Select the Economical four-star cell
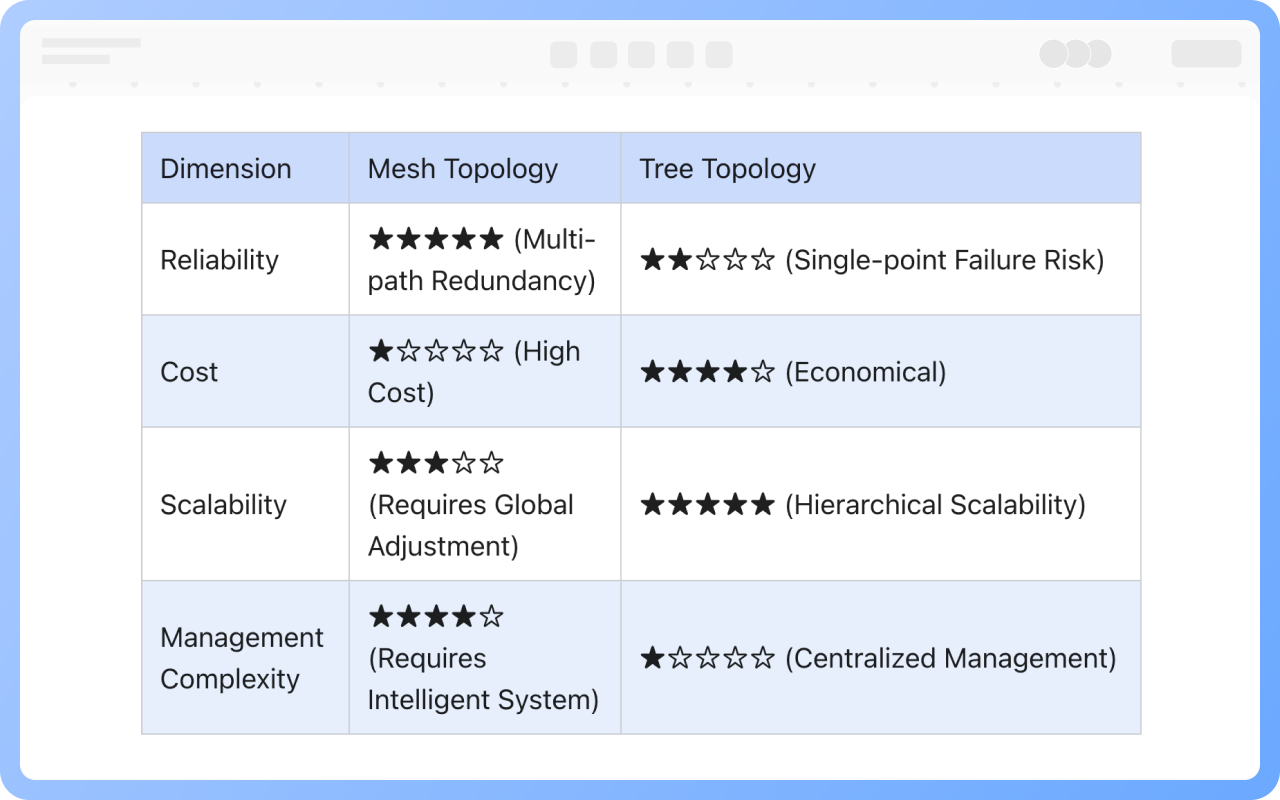Image resolution: width=1280 pixels, height=800 pixels. [x=792, y=372]
